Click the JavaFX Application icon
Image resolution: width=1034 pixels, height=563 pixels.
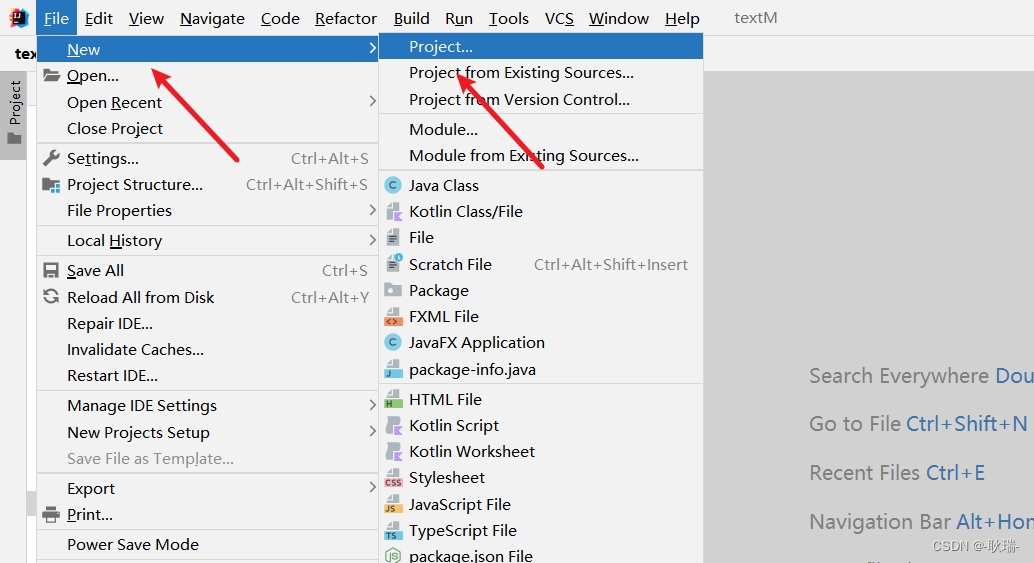[393, 342]
